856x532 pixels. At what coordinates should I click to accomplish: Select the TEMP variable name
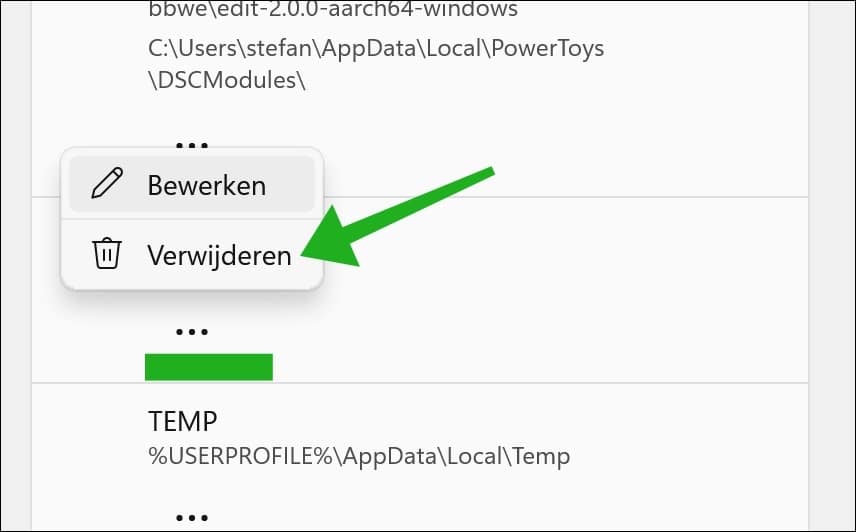[x=182, y=421]
